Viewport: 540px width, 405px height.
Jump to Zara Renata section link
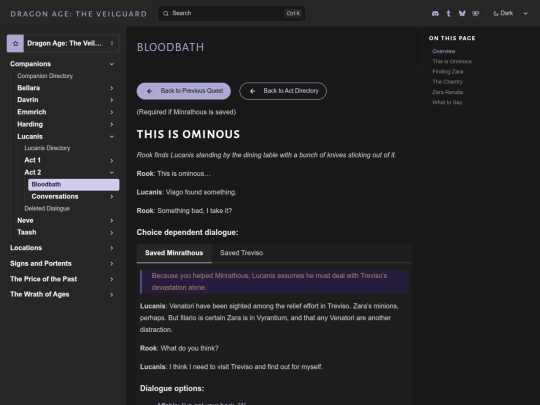(x=447, y=92)
